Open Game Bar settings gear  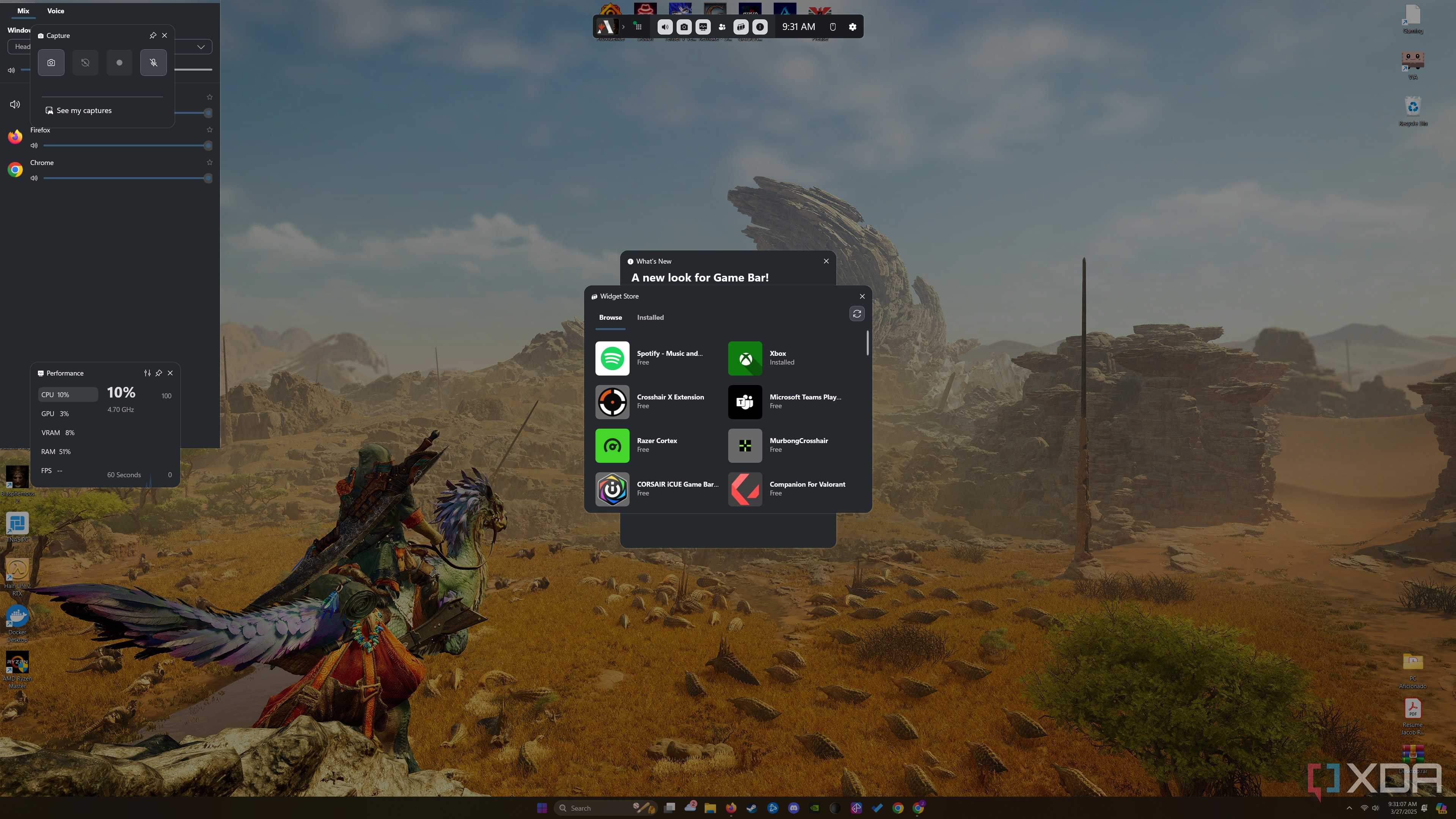point(852,27)
